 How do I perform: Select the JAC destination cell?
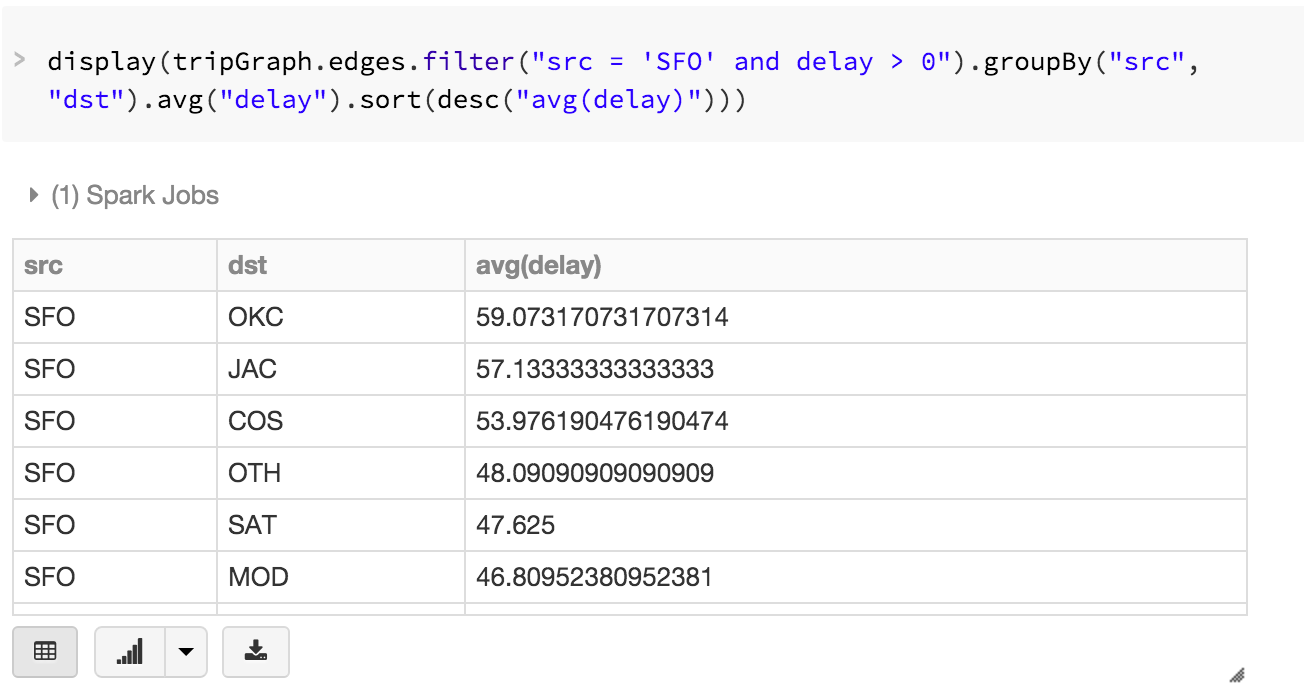252,369
